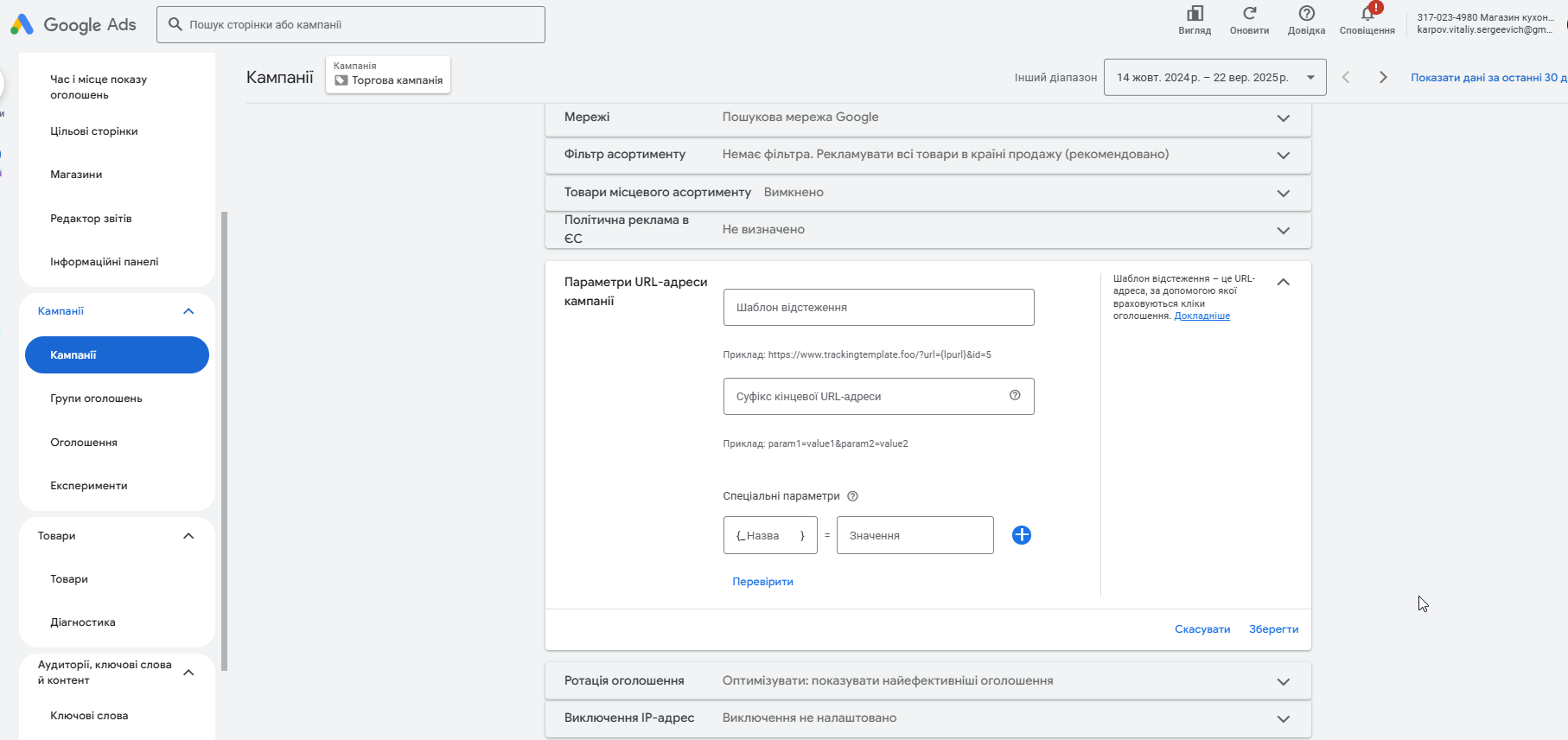Open the date range dropdown
Image resolution: width=1568 pixels, height=740 pixels.
click(1214, 78)
